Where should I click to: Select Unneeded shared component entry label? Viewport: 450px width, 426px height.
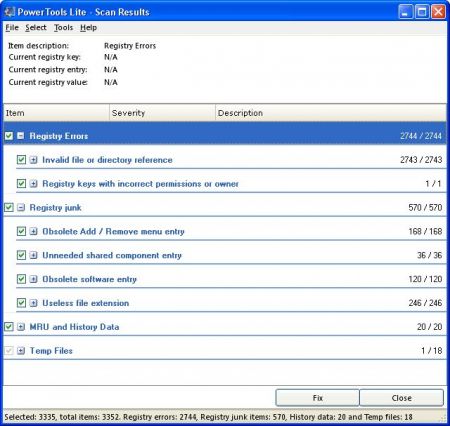(x=112, y=255)
